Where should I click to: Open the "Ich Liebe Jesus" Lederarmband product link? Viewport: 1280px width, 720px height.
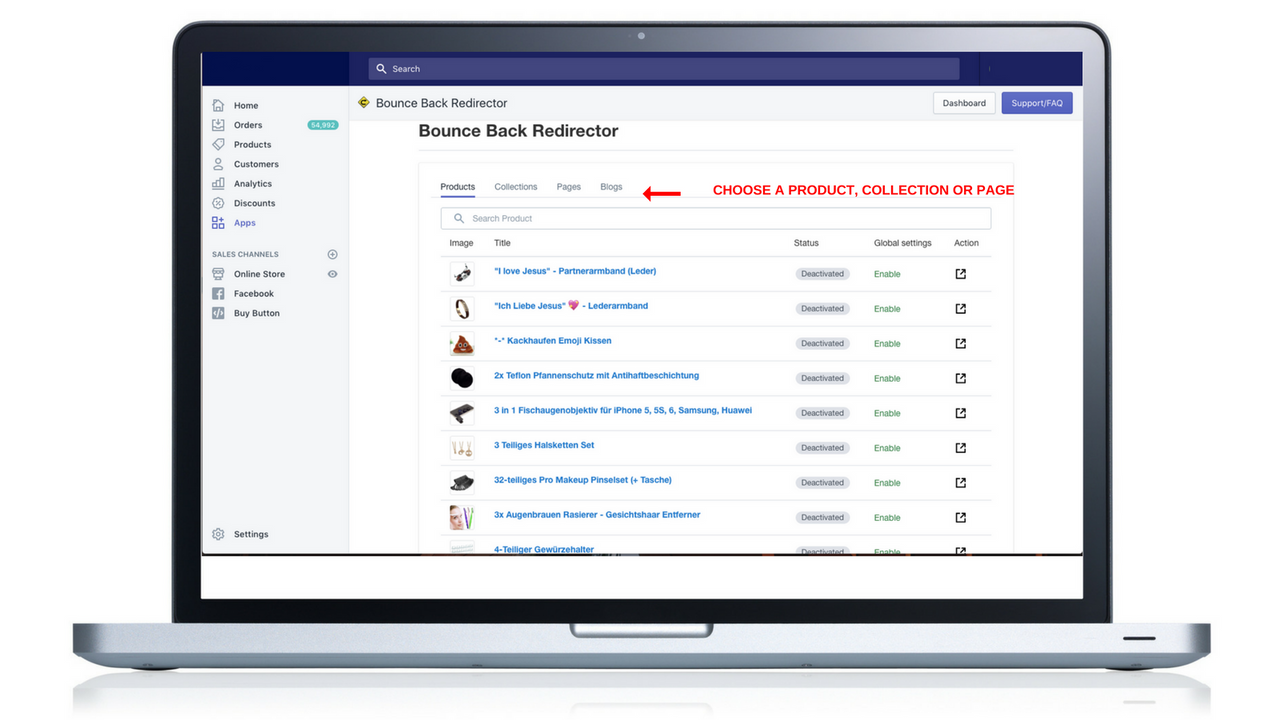pyautogui.click(x=572, y=305)
